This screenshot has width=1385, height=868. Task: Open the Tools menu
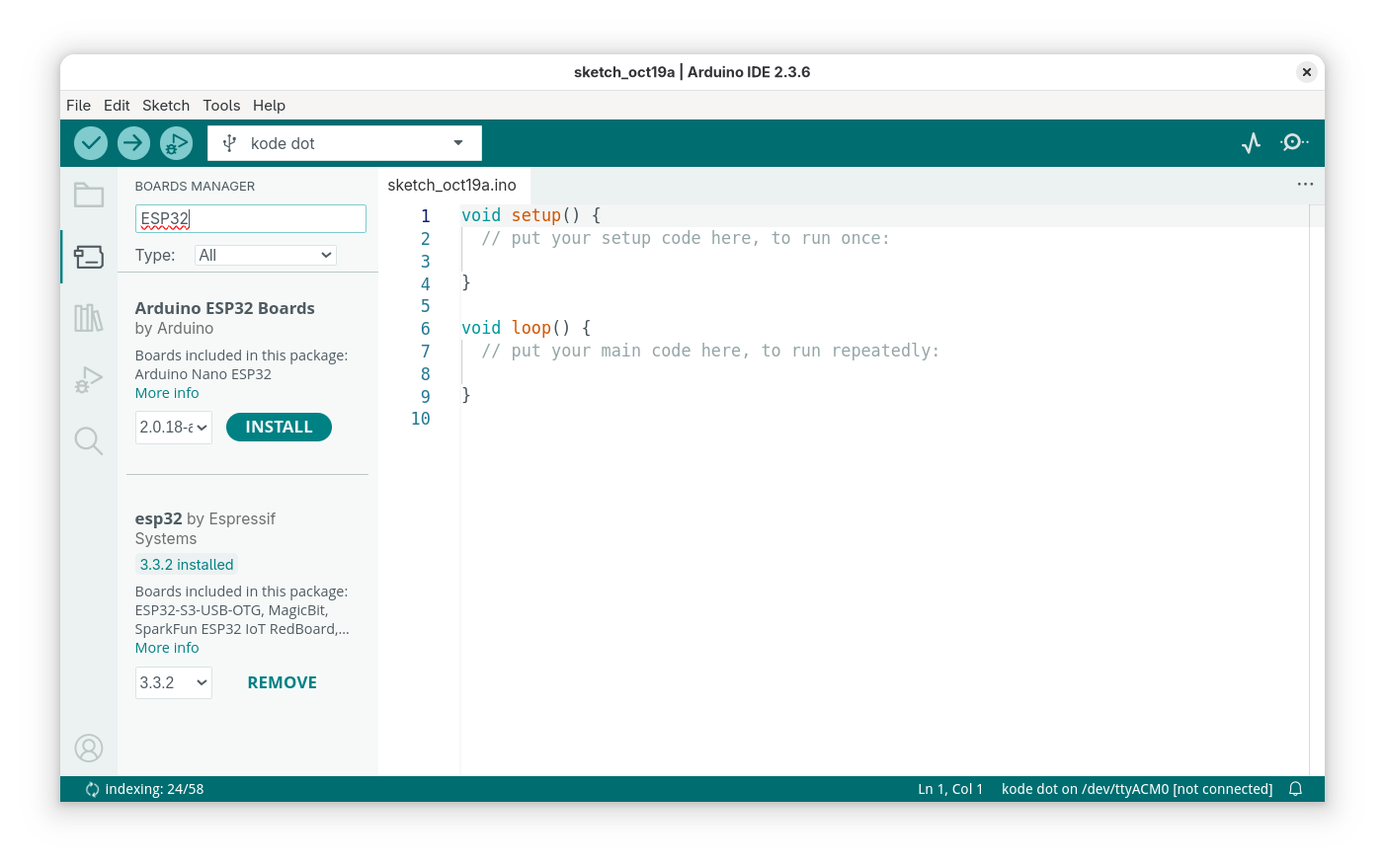(x=221, y=106)
